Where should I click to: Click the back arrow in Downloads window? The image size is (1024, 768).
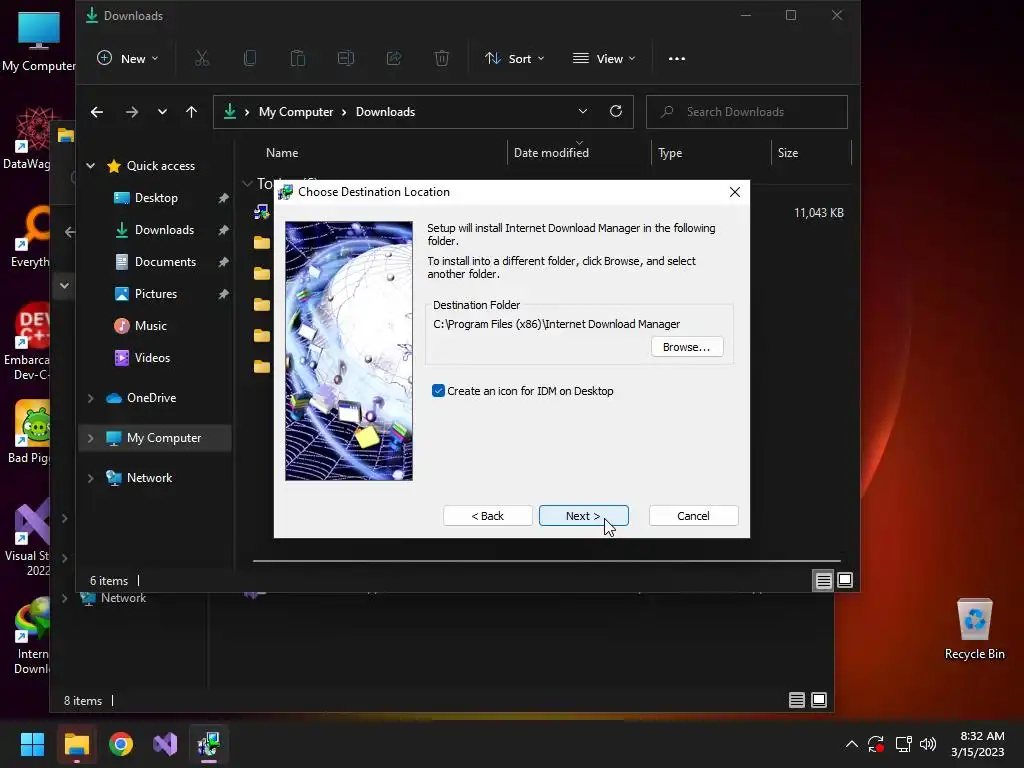(x=97, y=112)
